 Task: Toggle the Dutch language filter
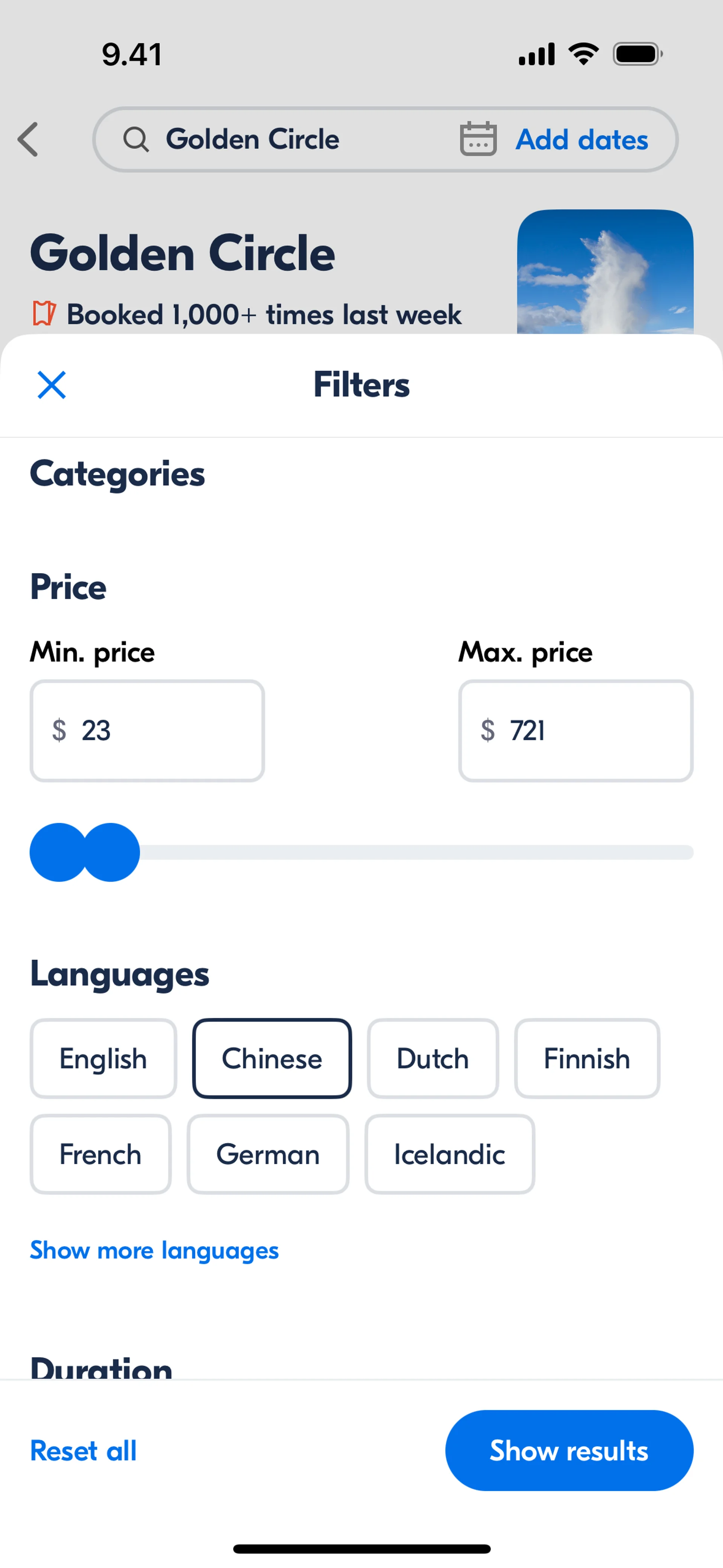click(x=433, y=1059)
